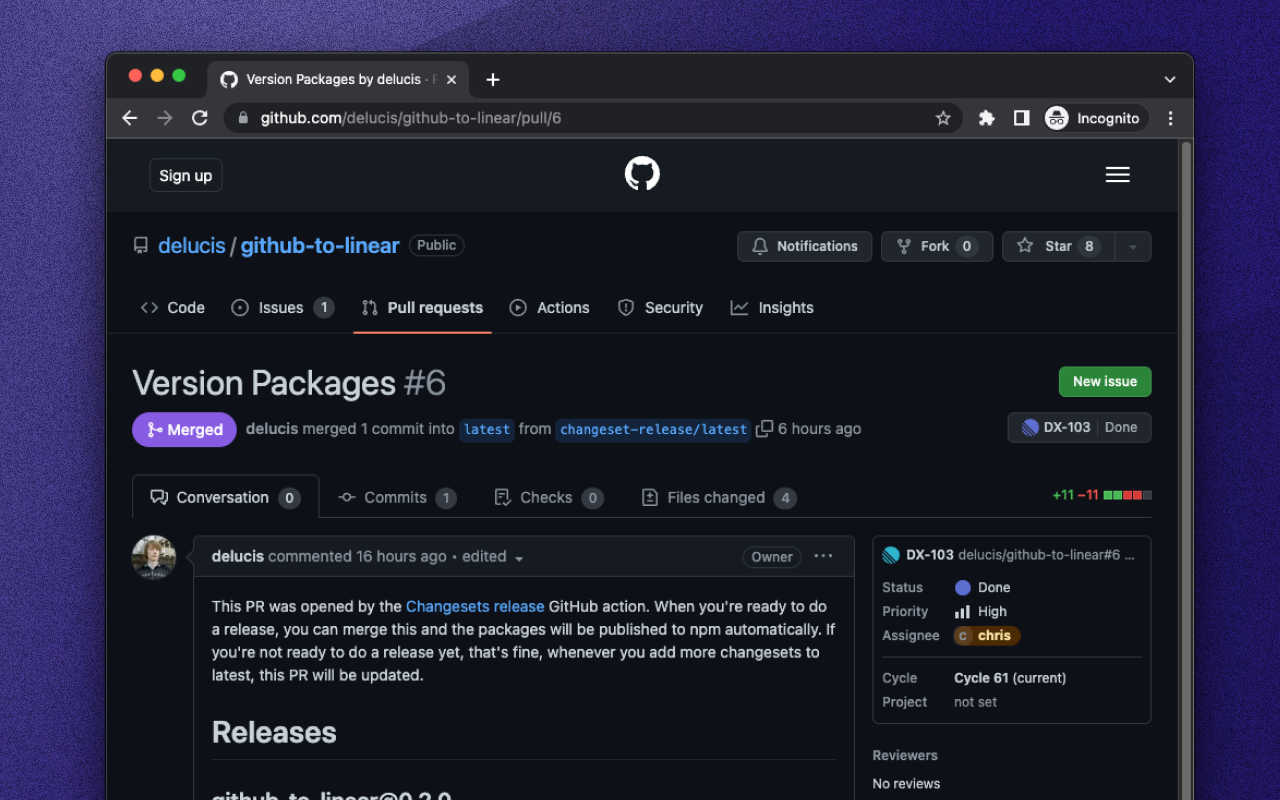Open the Insights tab

click(x=772, y=308)
